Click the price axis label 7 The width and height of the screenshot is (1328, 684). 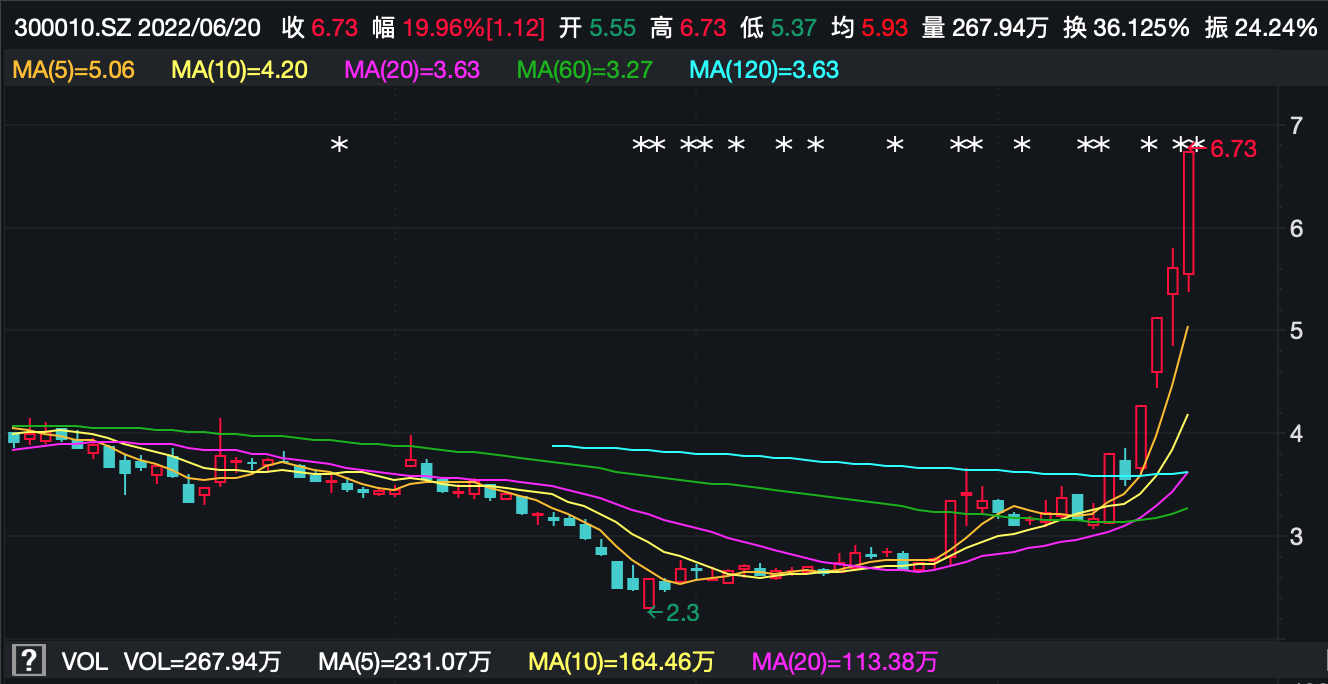[x=1296, y=126]
